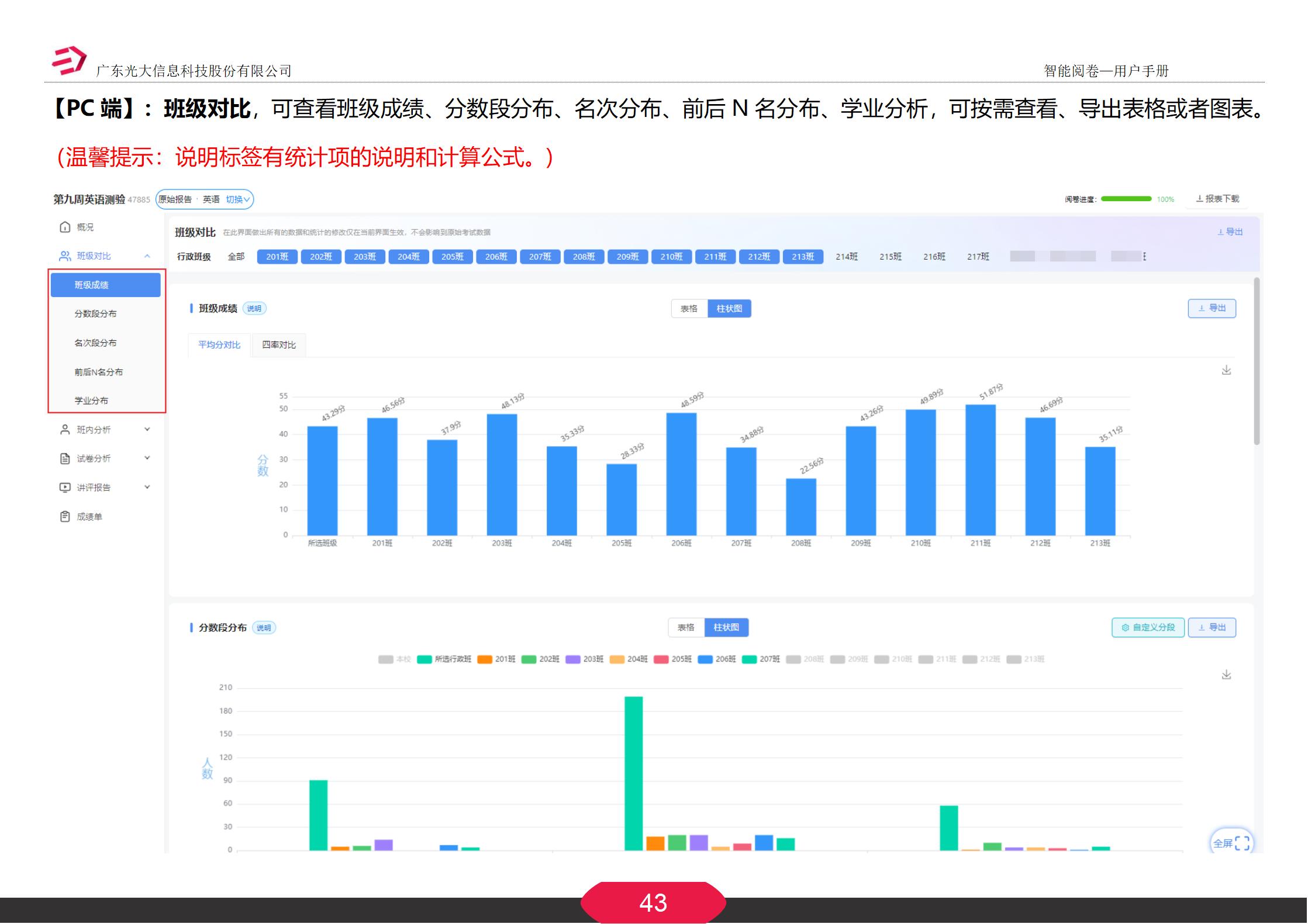Select the 讲评报告 screen icon
Screen dimensions: 1308x924
(x=64, y=487)
